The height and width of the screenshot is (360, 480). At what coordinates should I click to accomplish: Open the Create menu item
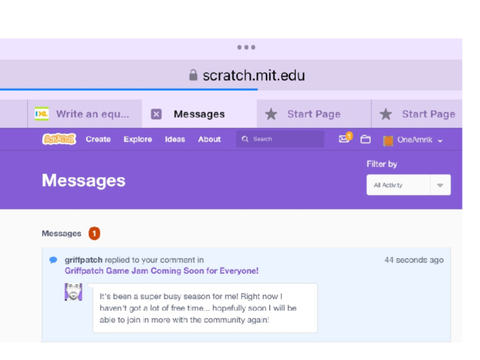click(98, 139)
